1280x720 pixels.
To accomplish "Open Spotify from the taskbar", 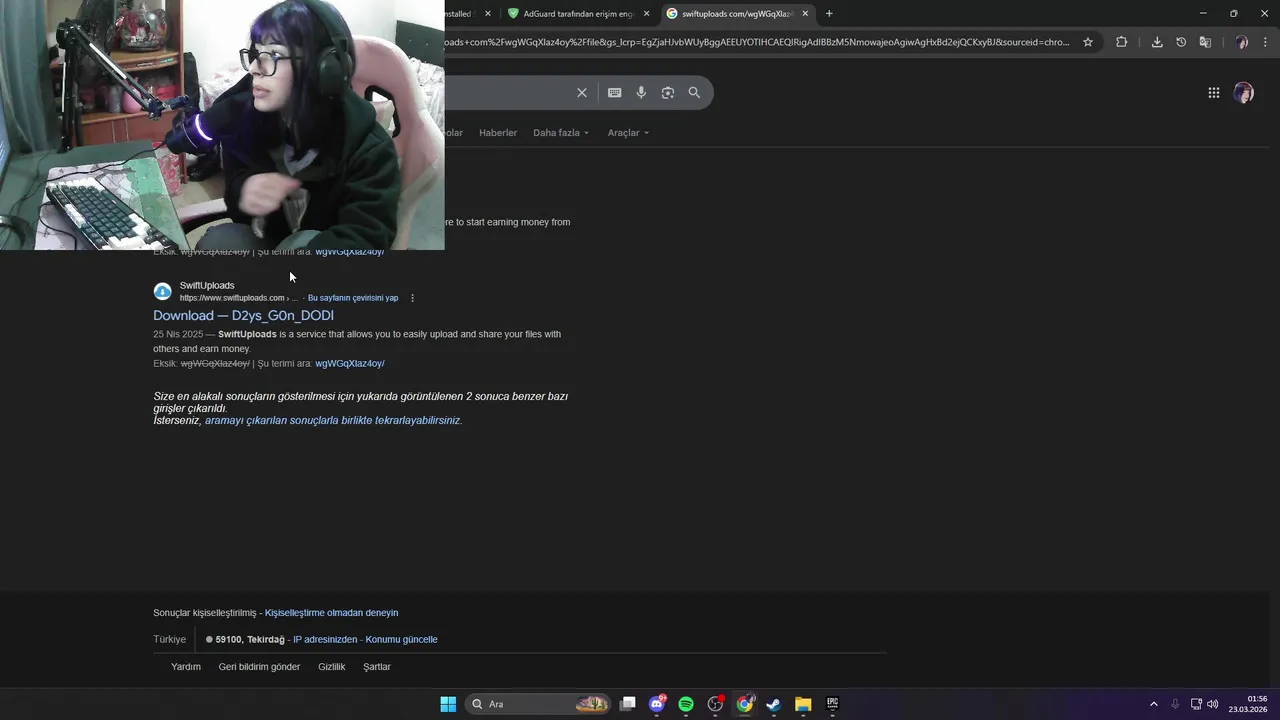I will 686,704.
